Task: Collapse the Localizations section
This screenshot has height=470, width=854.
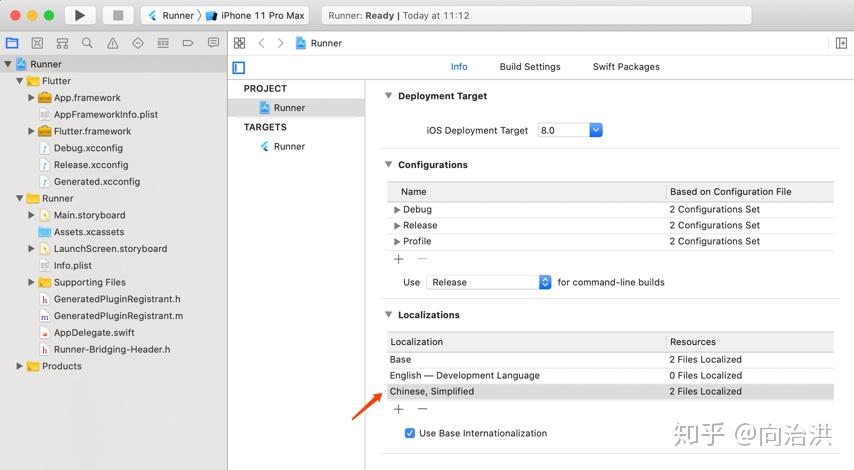Action: point(388,314)
